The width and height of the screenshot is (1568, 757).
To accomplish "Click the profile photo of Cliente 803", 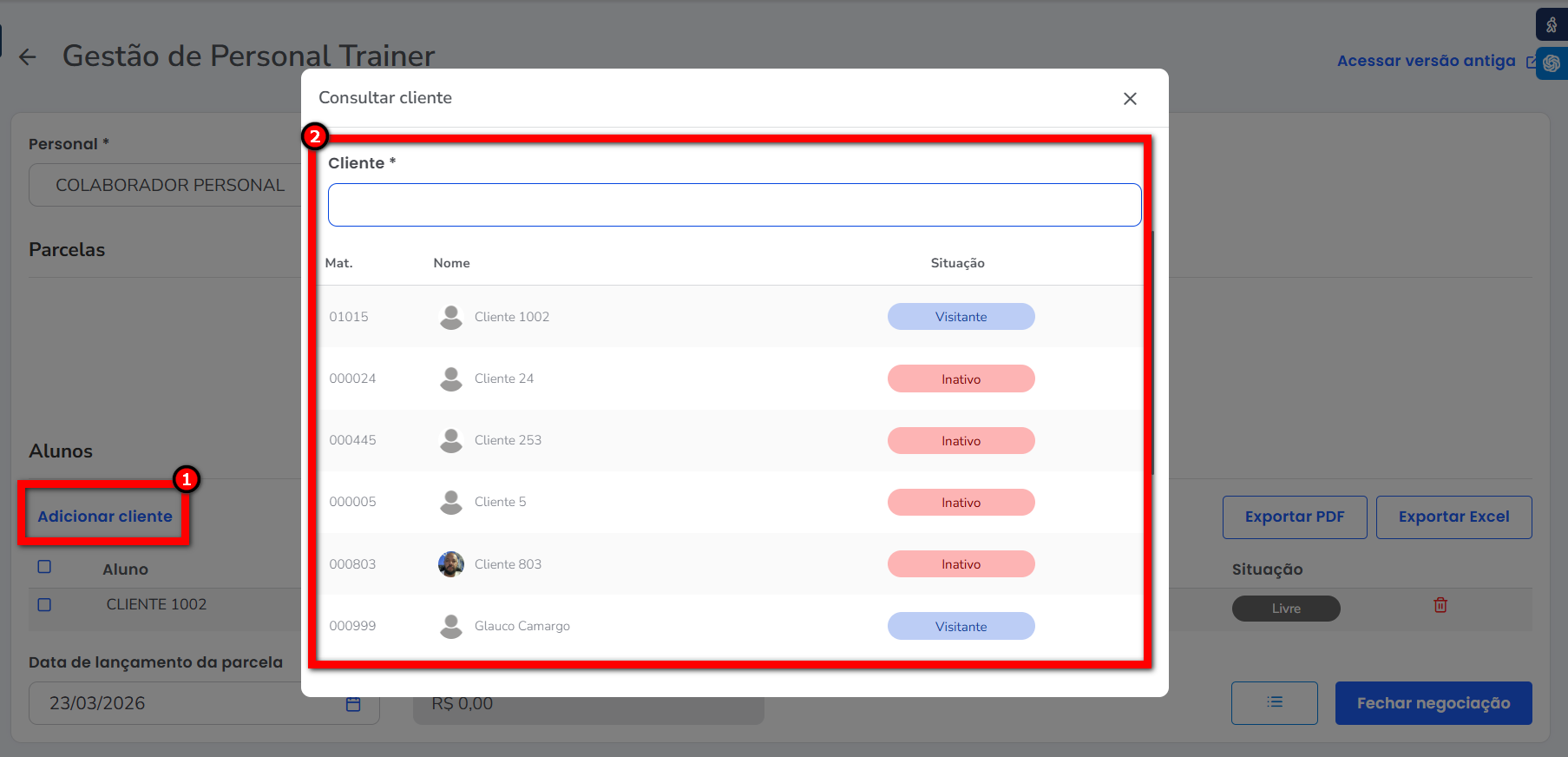I will [x=450, y=564].
